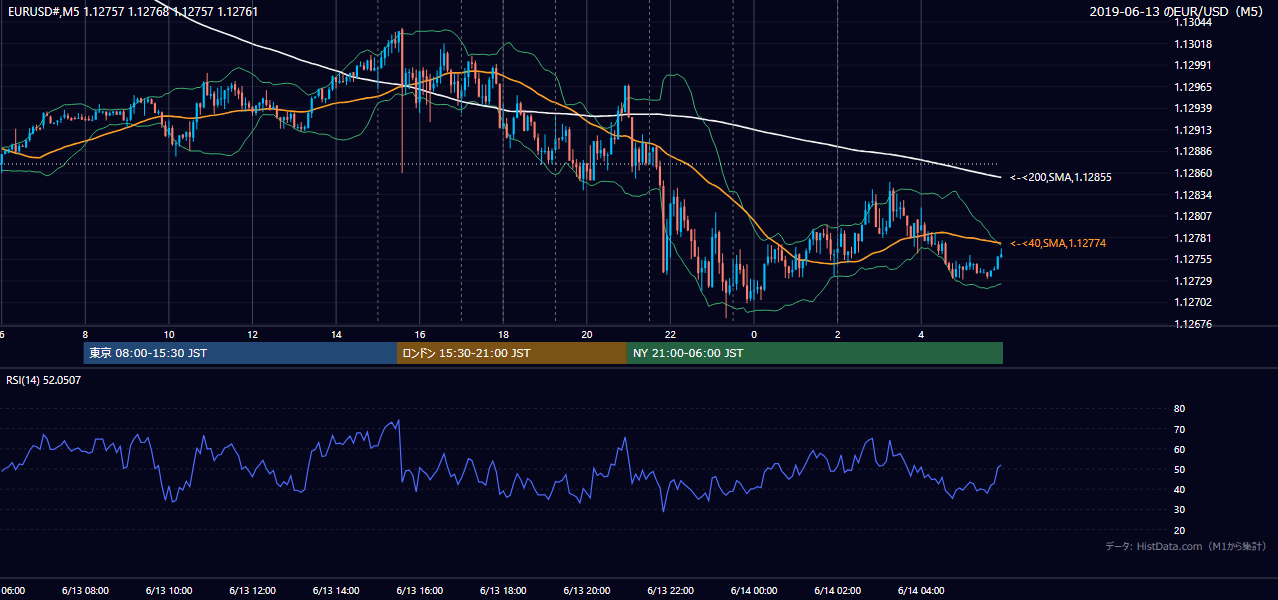Viewport: 1278px width, 600px height.
Task: Click hour tick 14 under the candlestick chart
Action: tap(336, 334)
